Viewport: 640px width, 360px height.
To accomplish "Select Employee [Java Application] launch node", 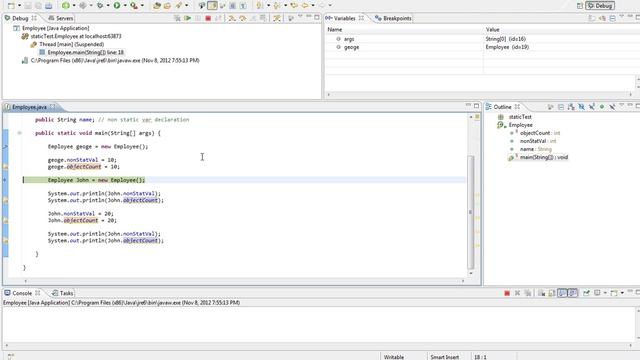I will coord(56,28).
